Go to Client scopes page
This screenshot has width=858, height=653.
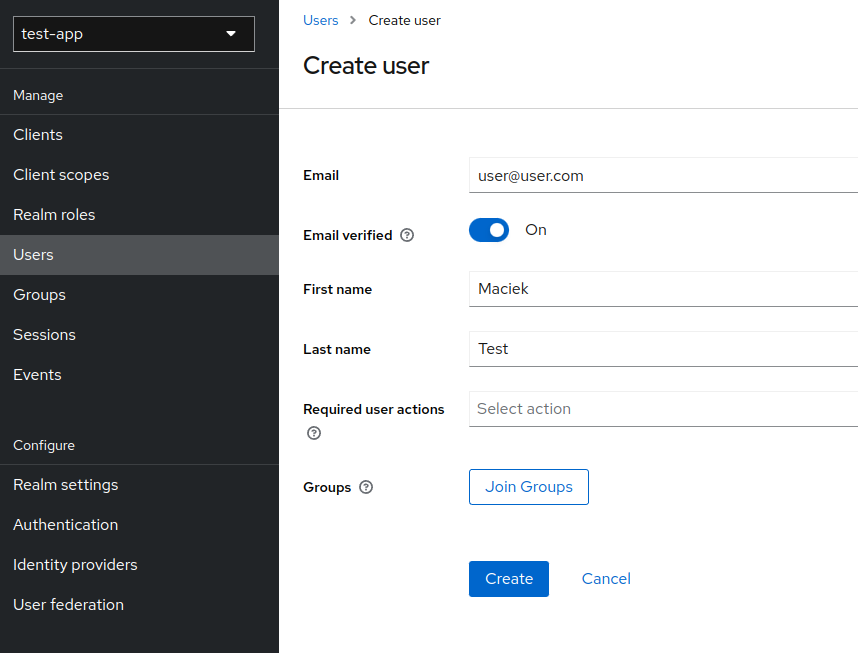pyautogui.click(x=61, y=175)
